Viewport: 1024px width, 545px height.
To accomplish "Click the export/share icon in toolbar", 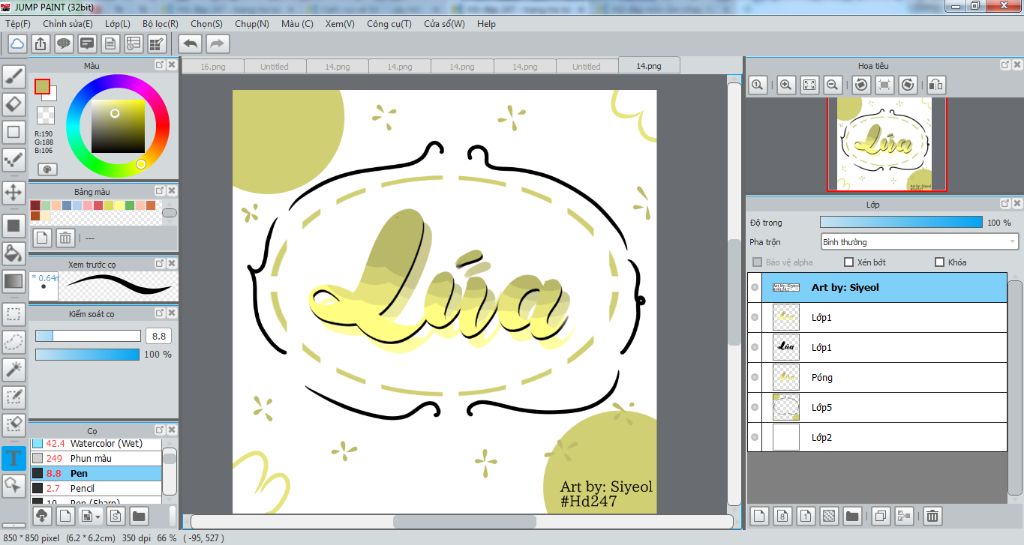I will 40,44.
